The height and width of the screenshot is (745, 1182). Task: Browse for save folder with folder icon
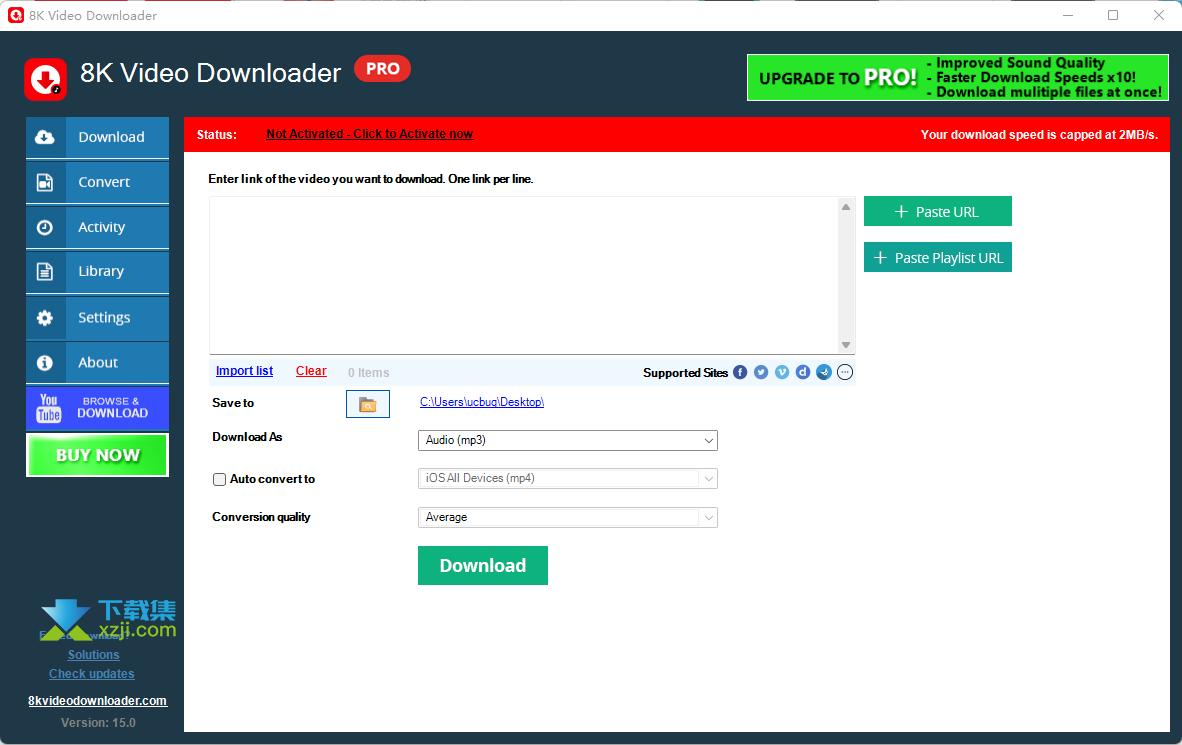[x=368, y=404]
